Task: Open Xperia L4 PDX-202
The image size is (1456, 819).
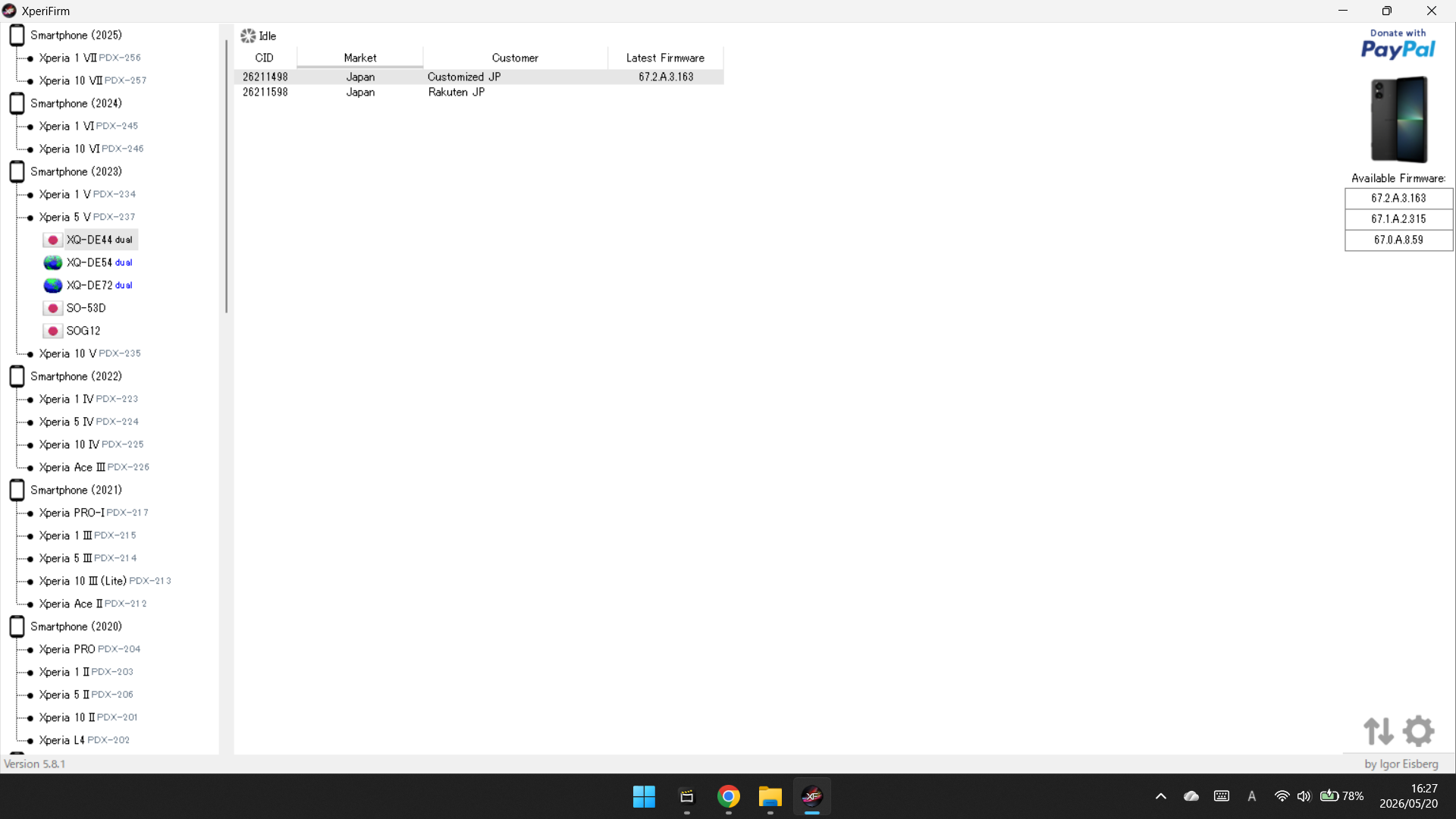Action: point(84,740)
